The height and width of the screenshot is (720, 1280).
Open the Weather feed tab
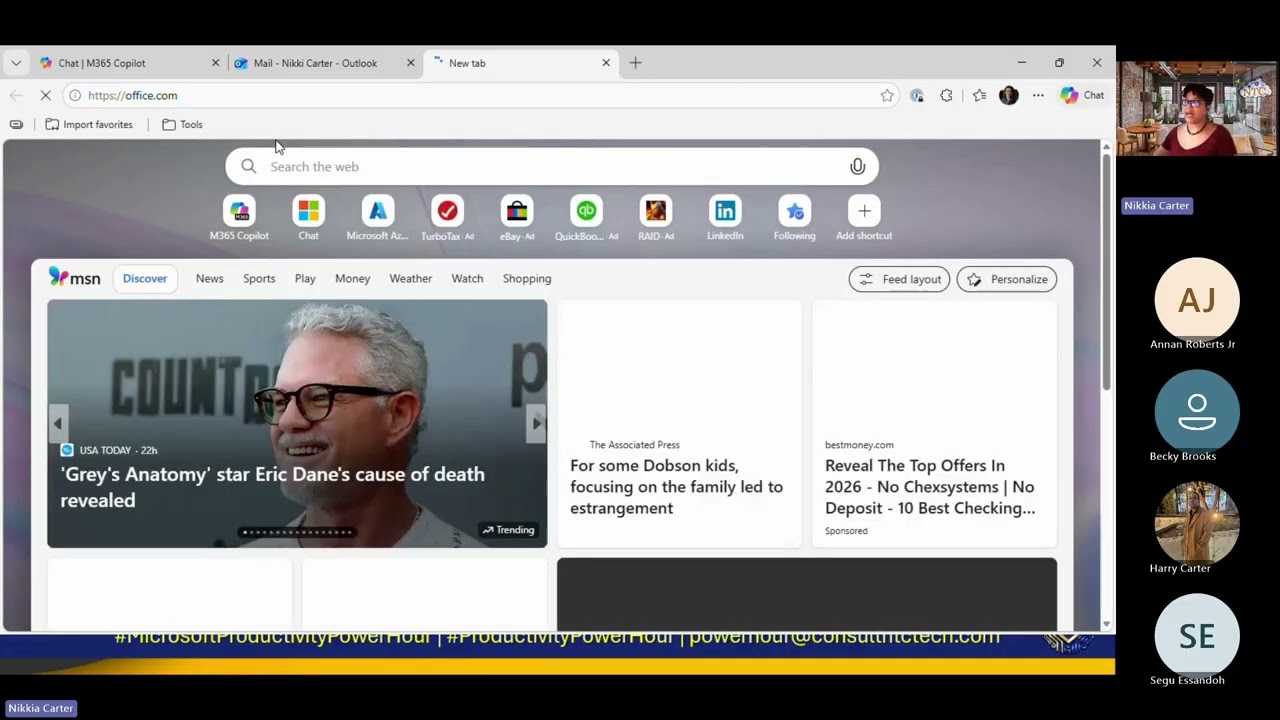coord(411,279)
